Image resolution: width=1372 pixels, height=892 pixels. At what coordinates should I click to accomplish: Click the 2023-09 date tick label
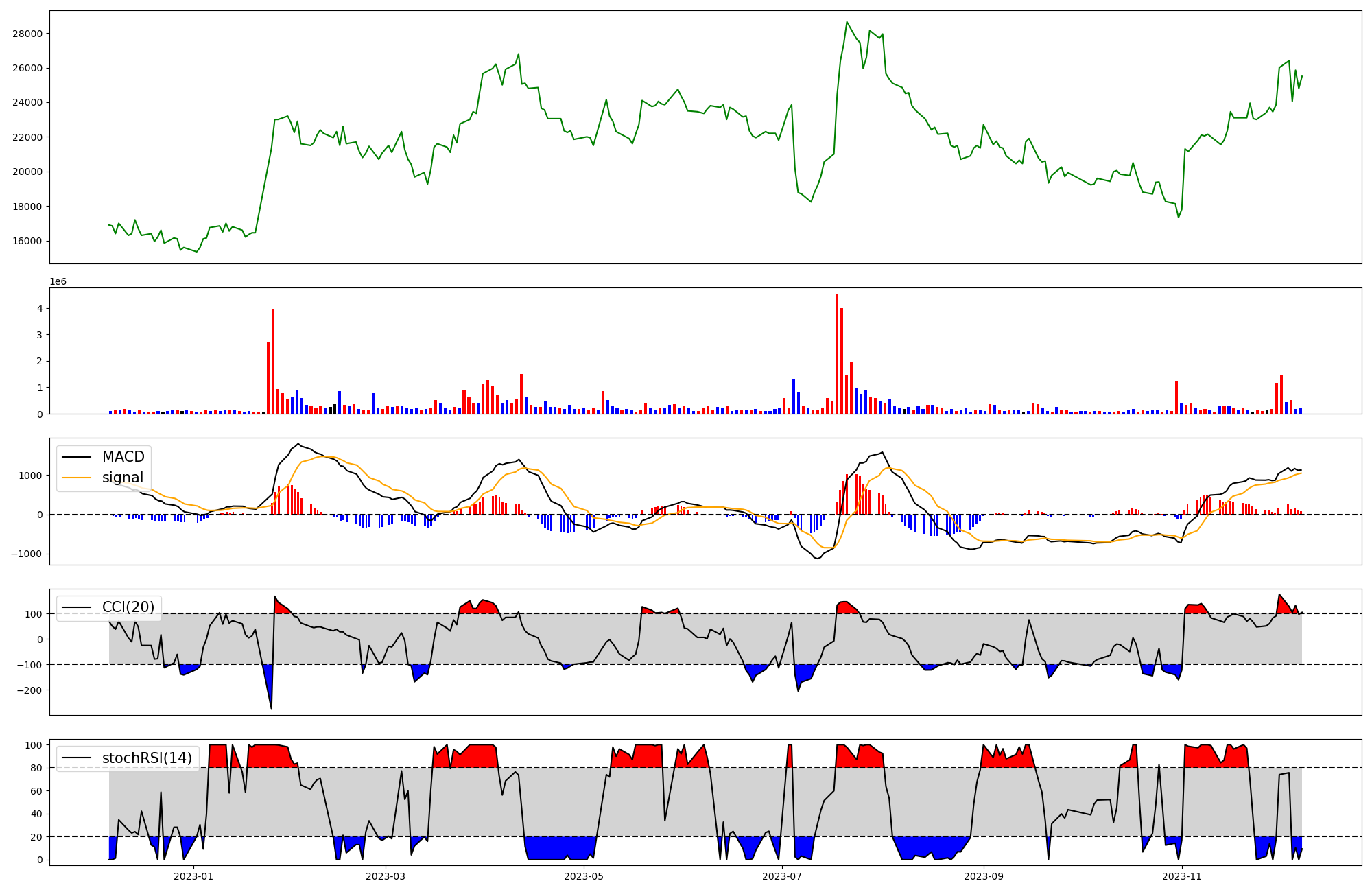click(x=984, y=876)
